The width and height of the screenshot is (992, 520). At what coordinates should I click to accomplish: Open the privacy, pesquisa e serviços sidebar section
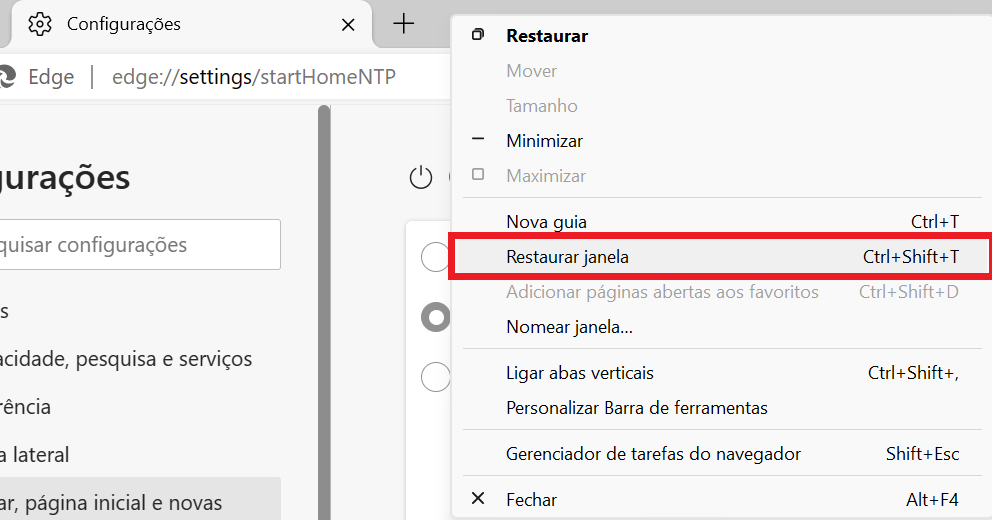(125, 359)
